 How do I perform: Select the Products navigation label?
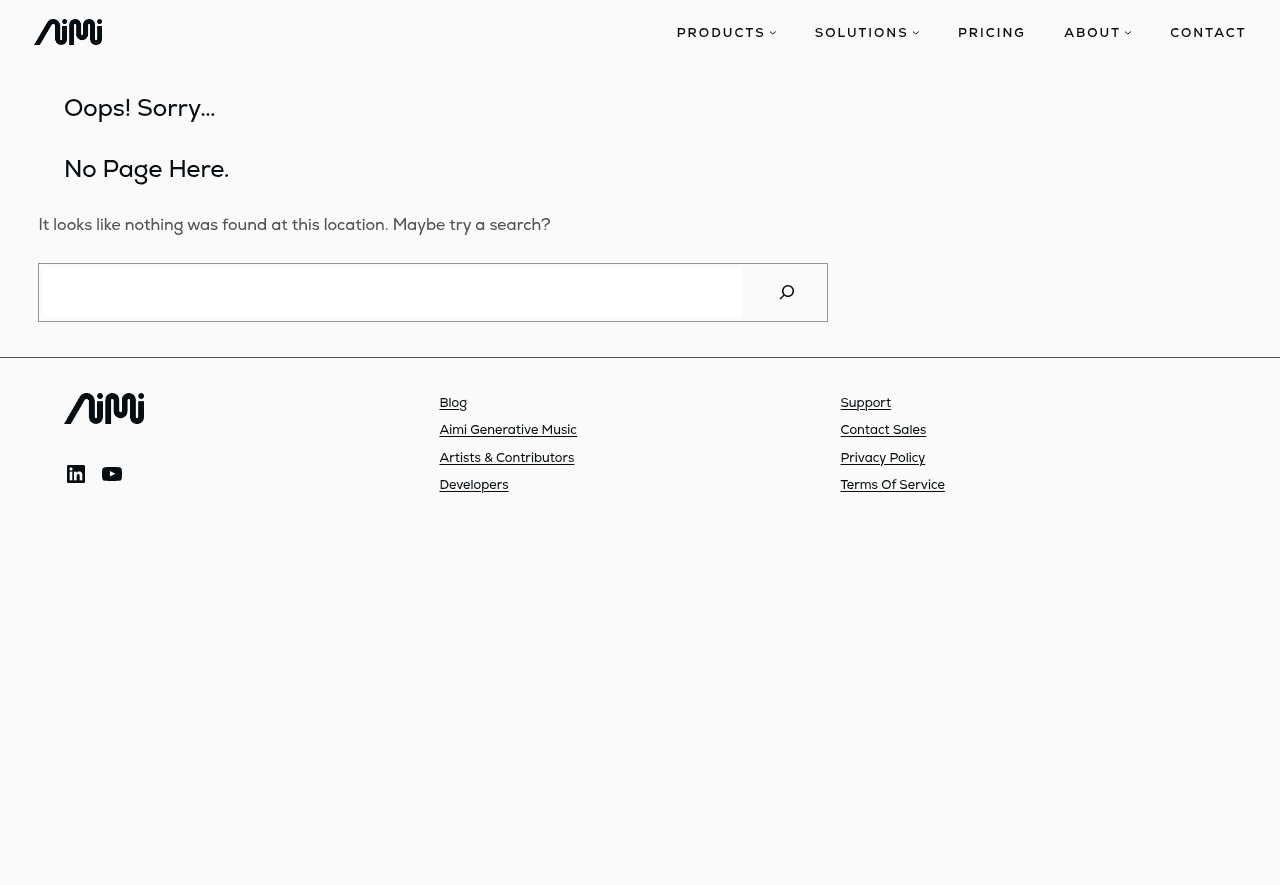720,33
